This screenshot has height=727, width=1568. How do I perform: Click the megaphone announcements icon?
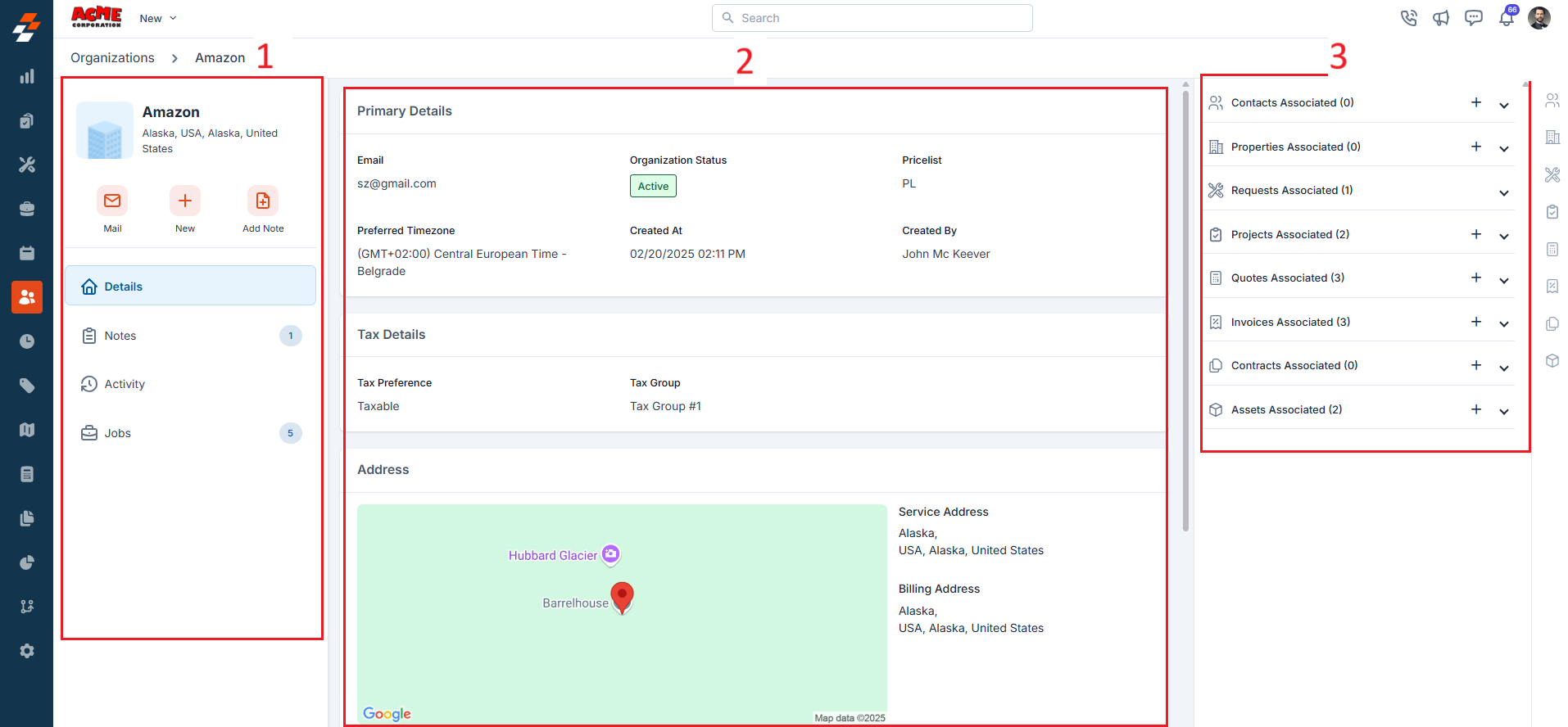1441,18
